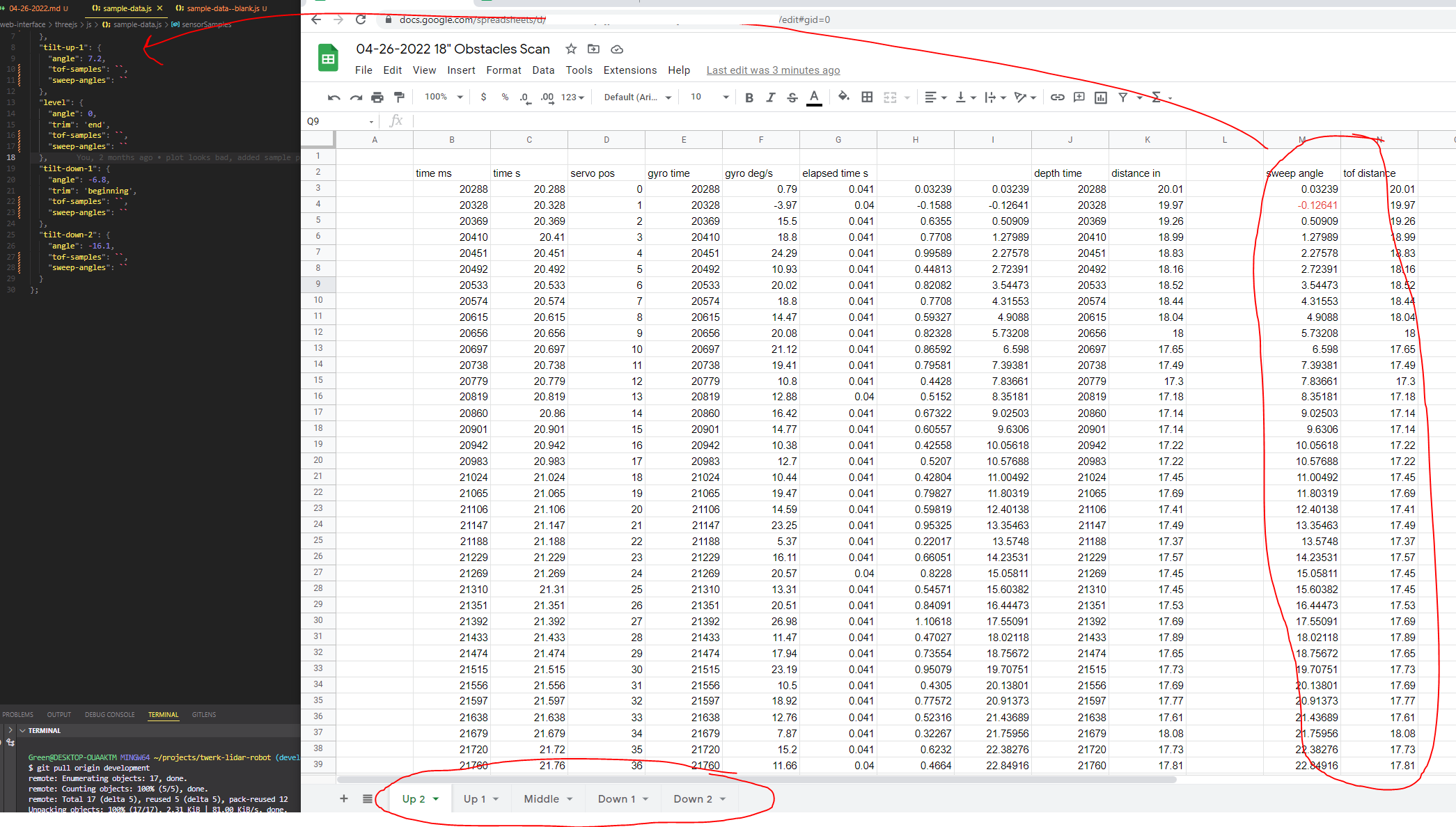Open the Tools menu in Sheets

coord(579,70)
